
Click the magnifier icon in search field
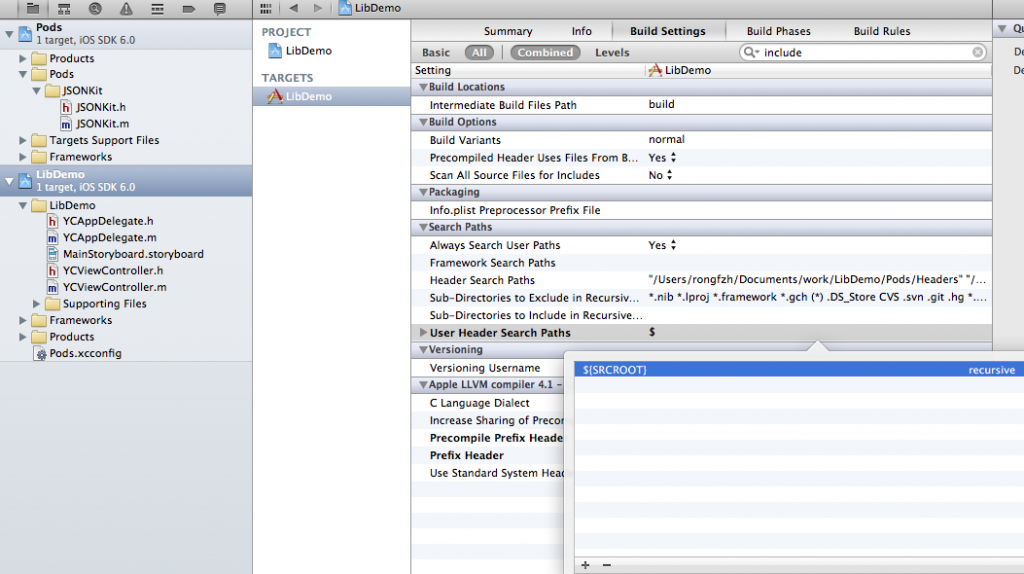pos(750,52)
